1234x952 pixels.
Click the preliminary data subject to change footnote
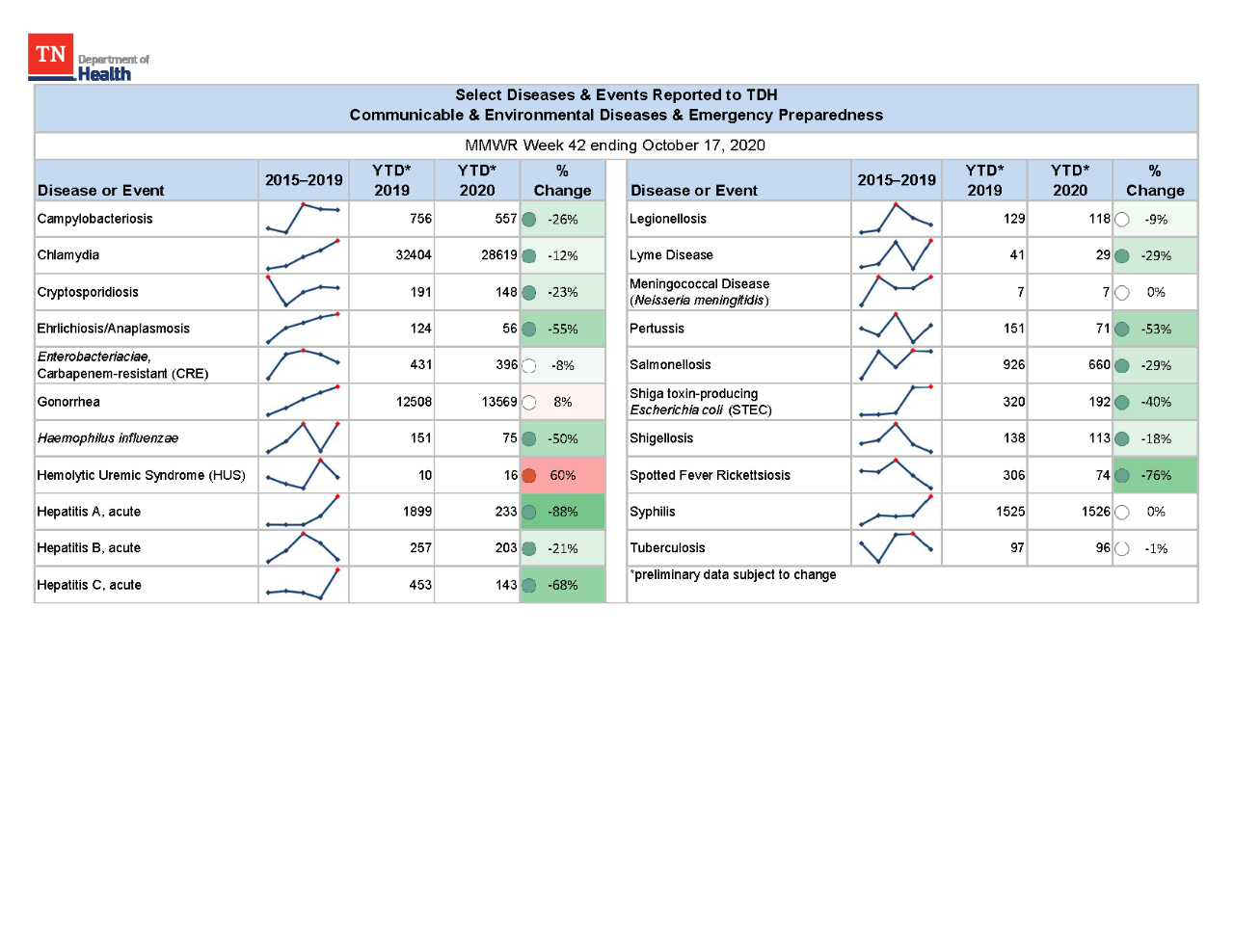[x=734, y=574]
